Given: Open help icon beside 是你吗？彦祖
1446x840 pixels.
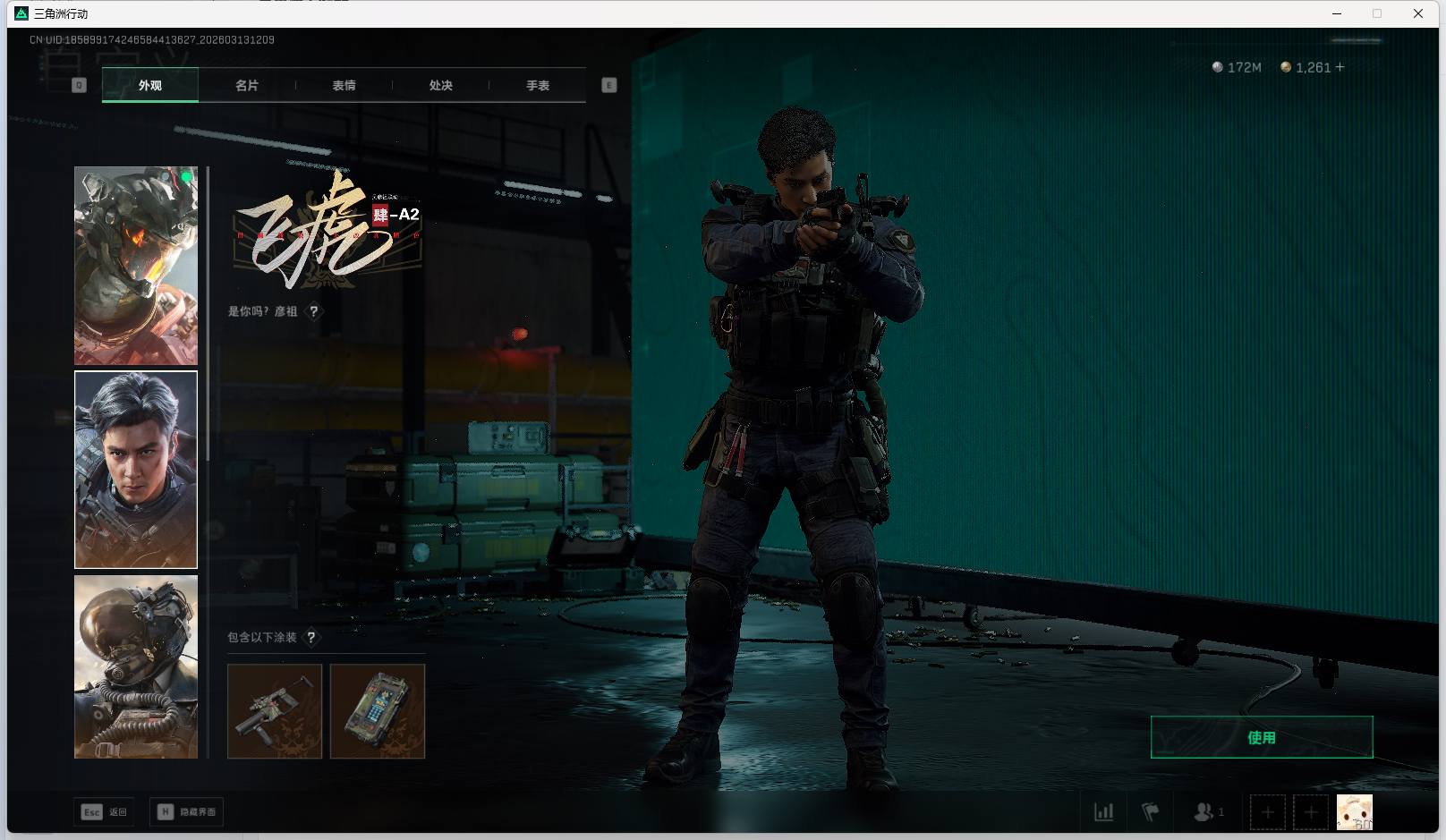Looking at the screenshot, I should coord(313,311).
